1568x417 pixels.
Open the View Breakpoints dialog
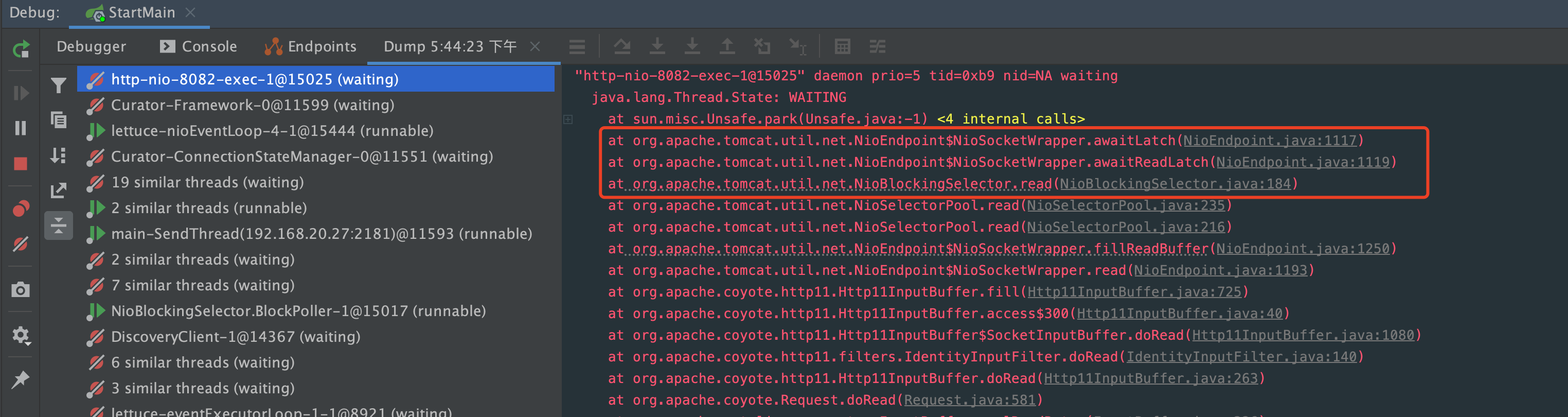tap(21, 209)
